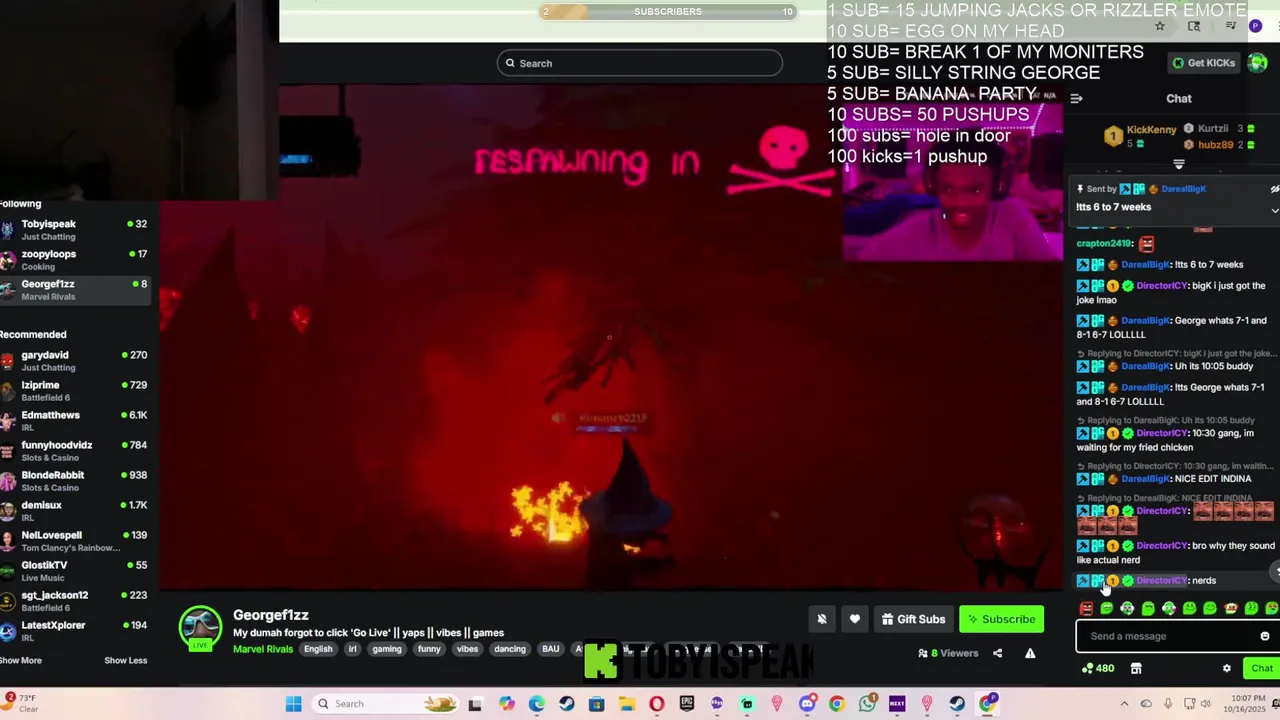1280x720 pixels.
Task: Click the BAU tag
Action: (551, 649)
